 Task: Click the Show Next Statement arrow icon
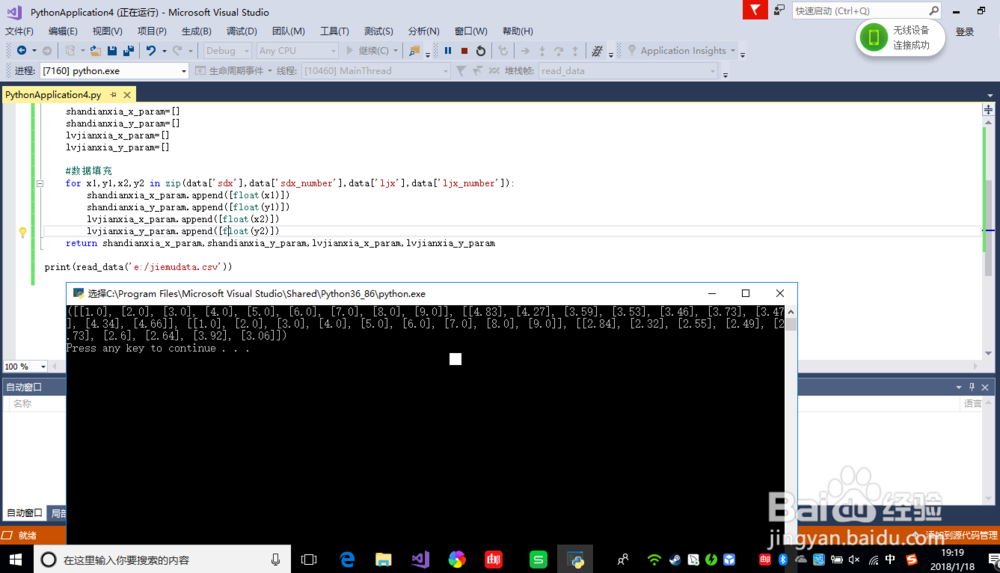[x=525, y=50]
